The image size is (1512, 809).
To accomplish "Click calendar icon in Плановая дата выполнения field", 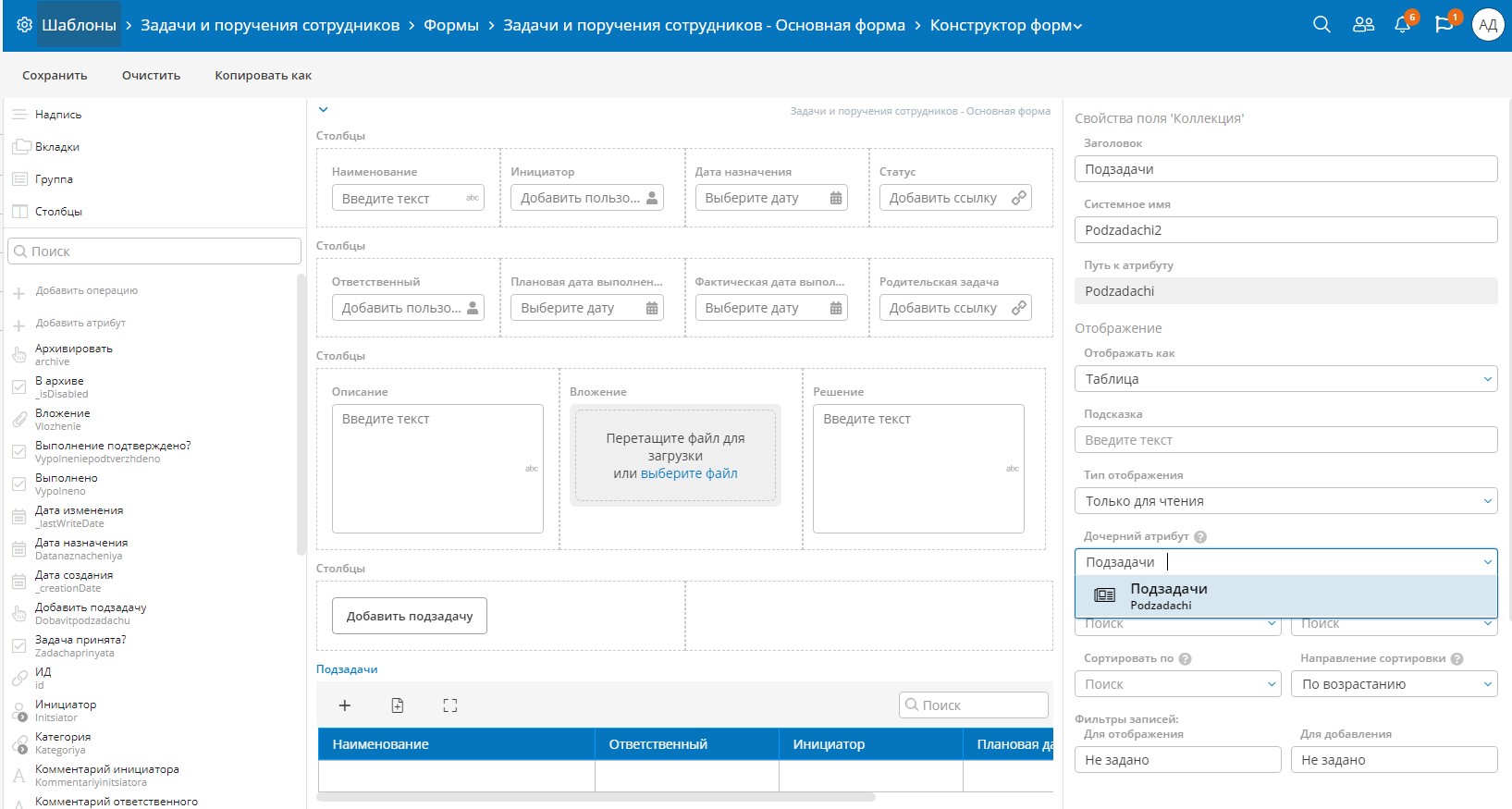I will click(652, 308).
